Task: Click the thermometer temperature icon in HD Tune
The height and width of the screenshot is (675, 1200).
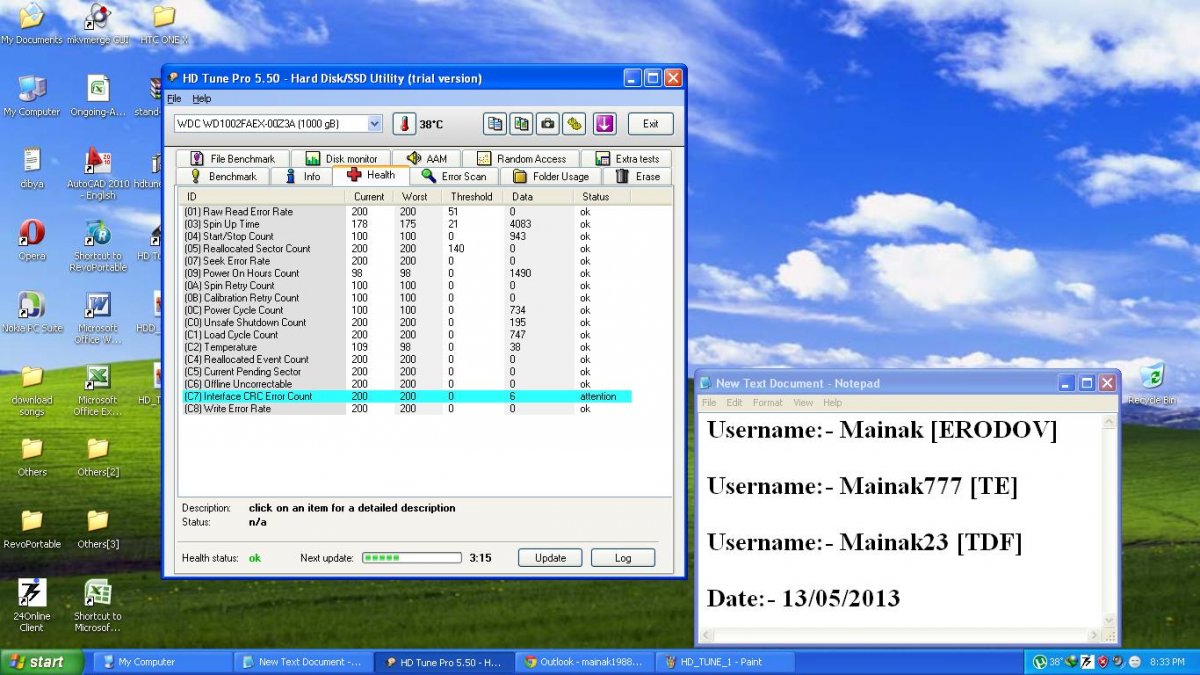Action: 403,124
